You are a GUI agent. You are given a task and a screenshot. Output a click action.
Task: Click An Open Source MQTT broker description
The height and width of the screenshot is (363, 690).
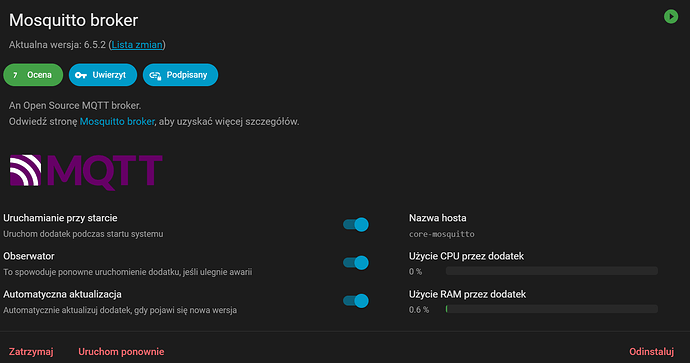(x=75, y=106)
